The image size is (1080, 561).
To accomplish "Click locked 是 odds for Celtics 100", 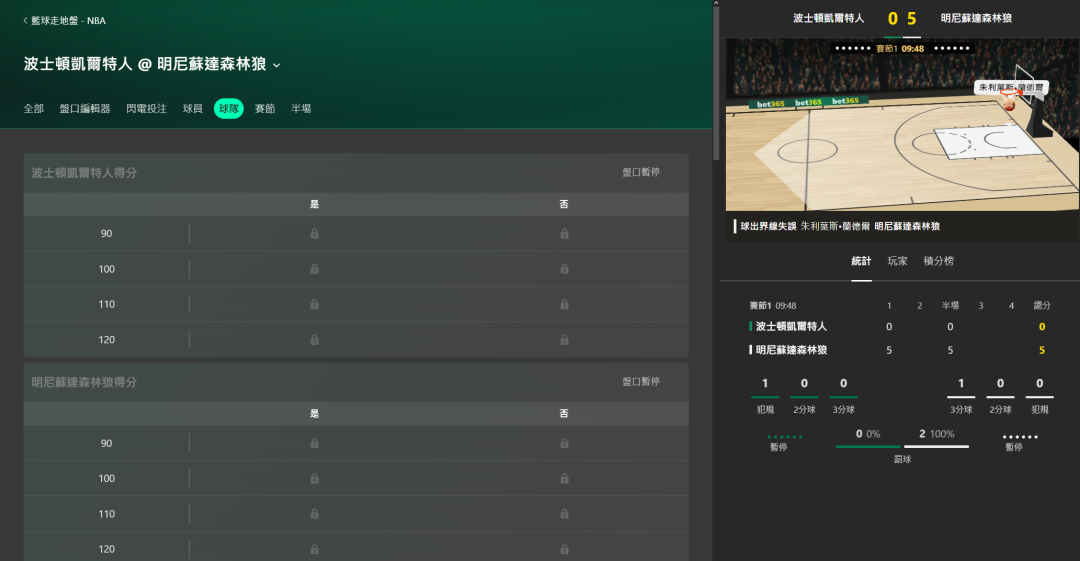I will click(314, 269).
